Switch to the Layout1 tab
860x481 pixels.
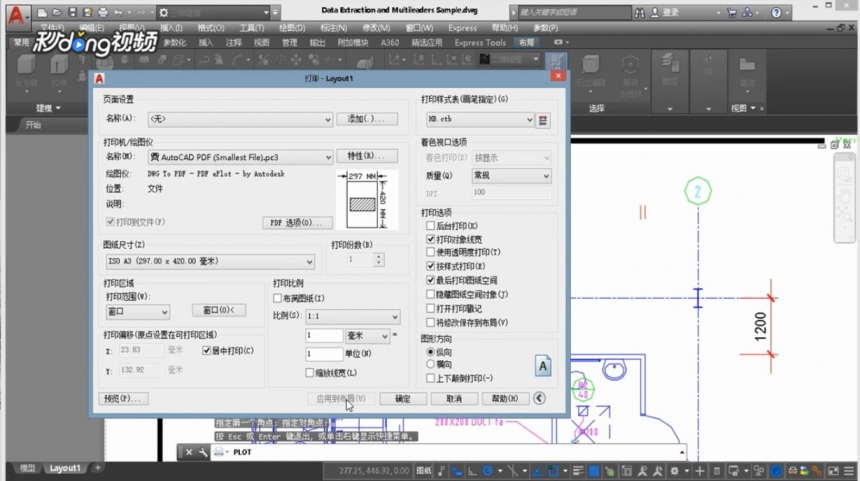point(65,468)
